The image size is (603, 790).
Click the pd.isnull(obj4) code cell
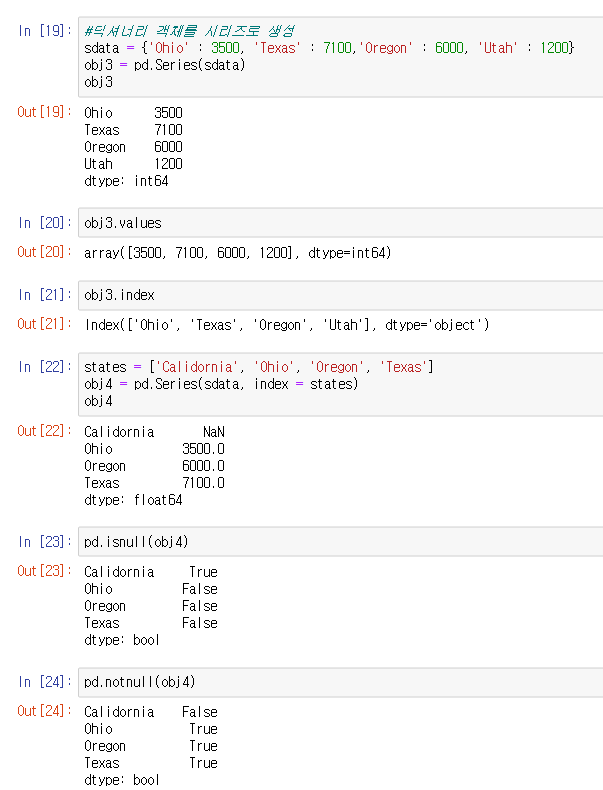341,542
